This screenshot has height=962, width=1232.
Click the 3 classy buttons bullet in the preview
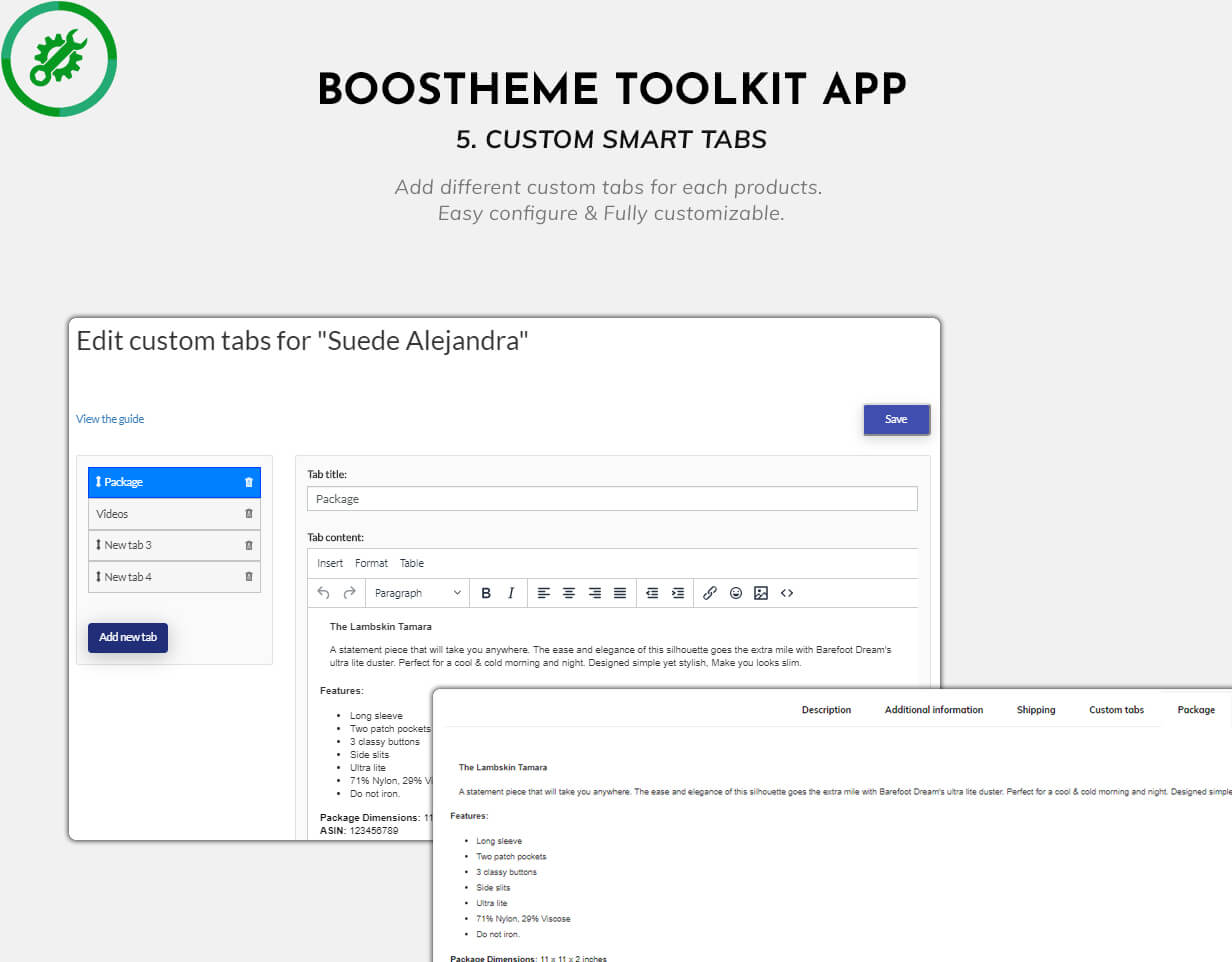(x=506, y=872)
